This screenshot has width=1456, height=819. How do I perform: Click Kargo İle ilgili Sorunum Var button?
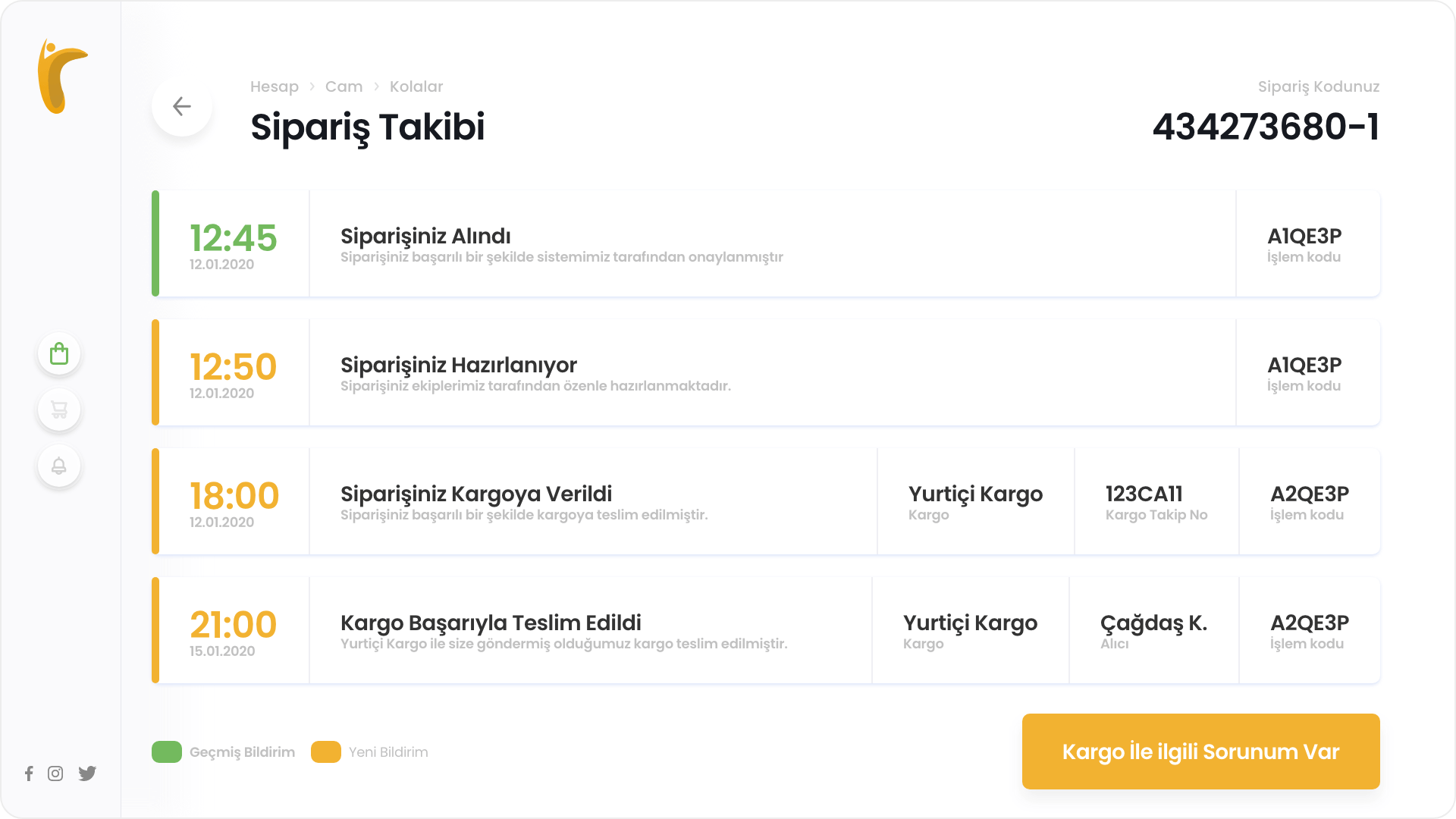[1201, 752]
